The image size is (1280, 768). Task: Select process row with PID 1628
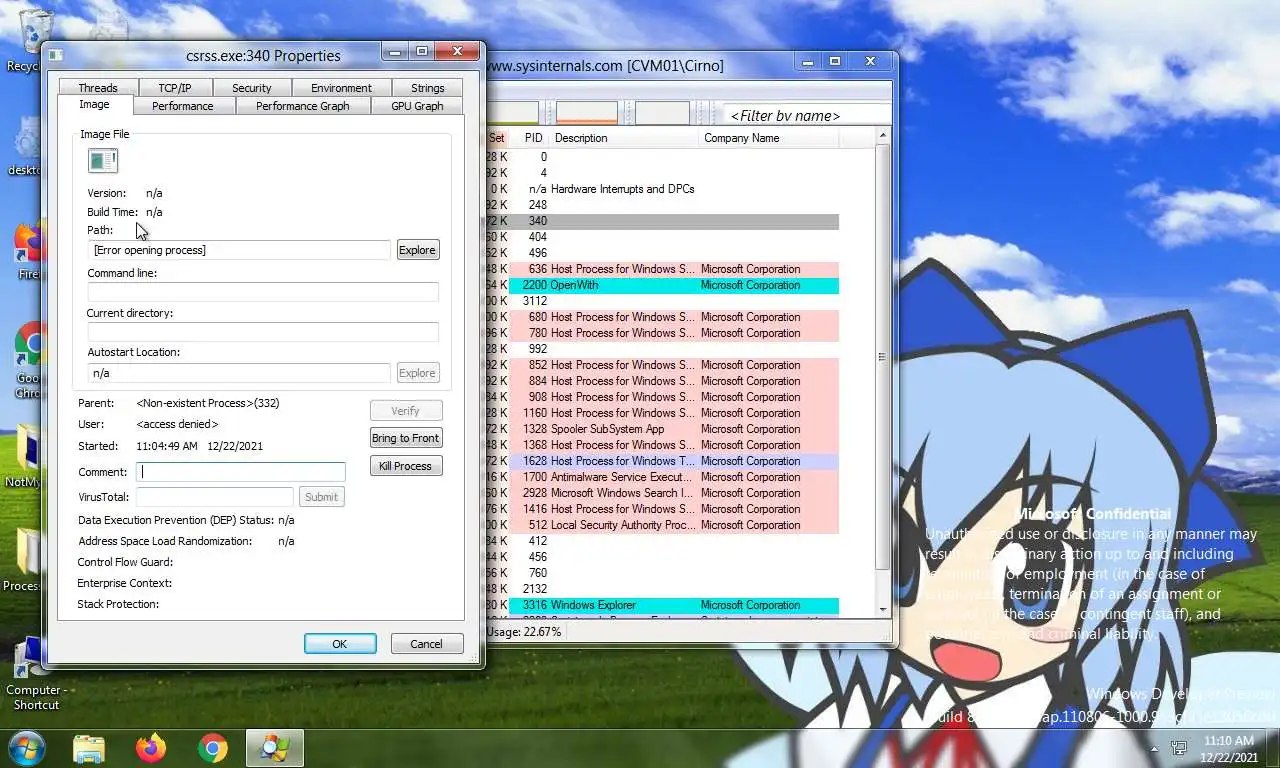[663, 461]
